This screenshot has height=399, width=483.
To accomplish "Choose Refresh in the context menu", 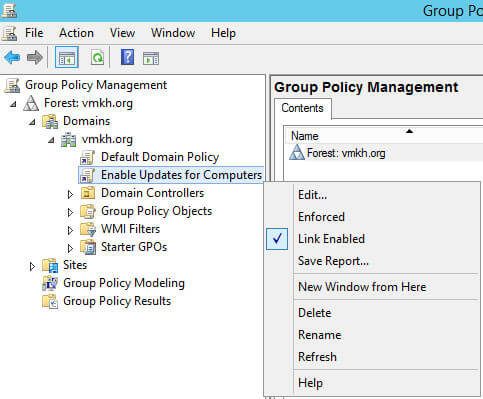I will (372, 357).
